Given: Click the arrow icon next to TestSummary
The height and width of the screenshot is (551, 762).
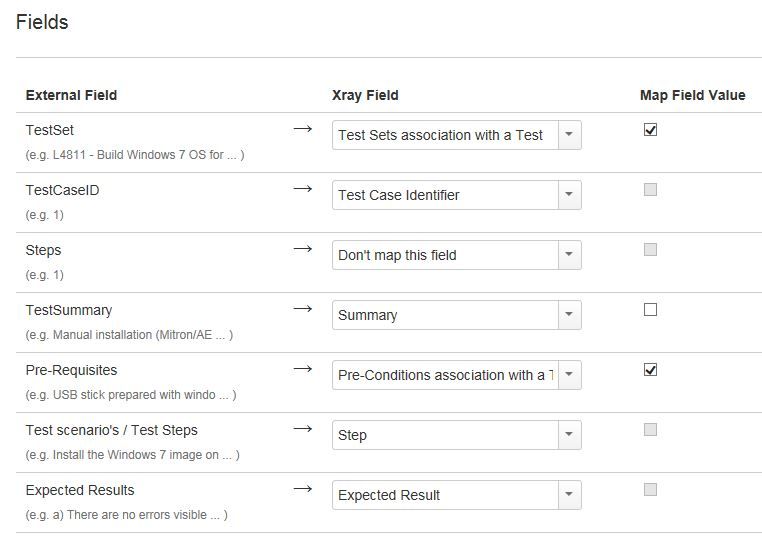Looking at the screenshot, I should pos(302,309).
